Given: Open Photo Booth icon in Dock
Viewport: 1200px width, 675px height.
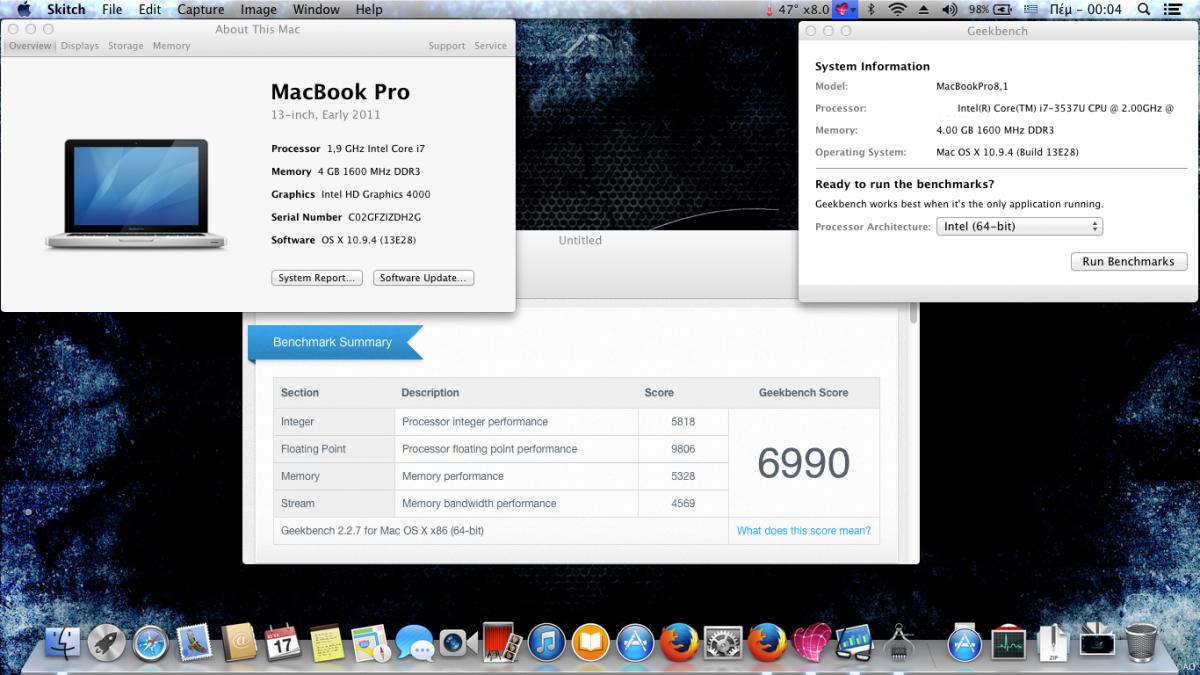Looking at the screenshot, I should (501, 642).
